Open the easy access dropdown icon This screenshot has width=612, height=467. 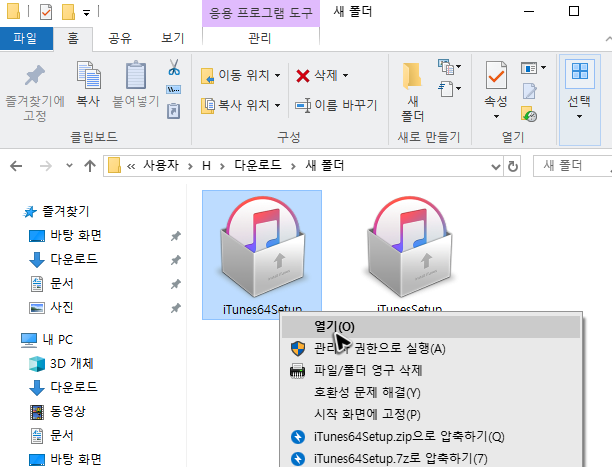[449, 89]
